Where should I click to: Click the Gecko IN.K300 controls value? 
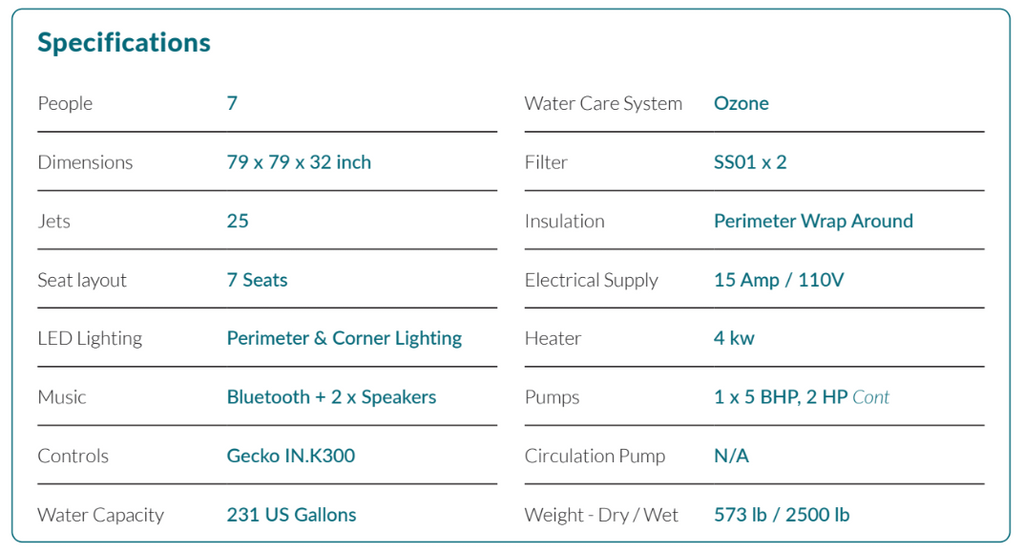(291, 456)
